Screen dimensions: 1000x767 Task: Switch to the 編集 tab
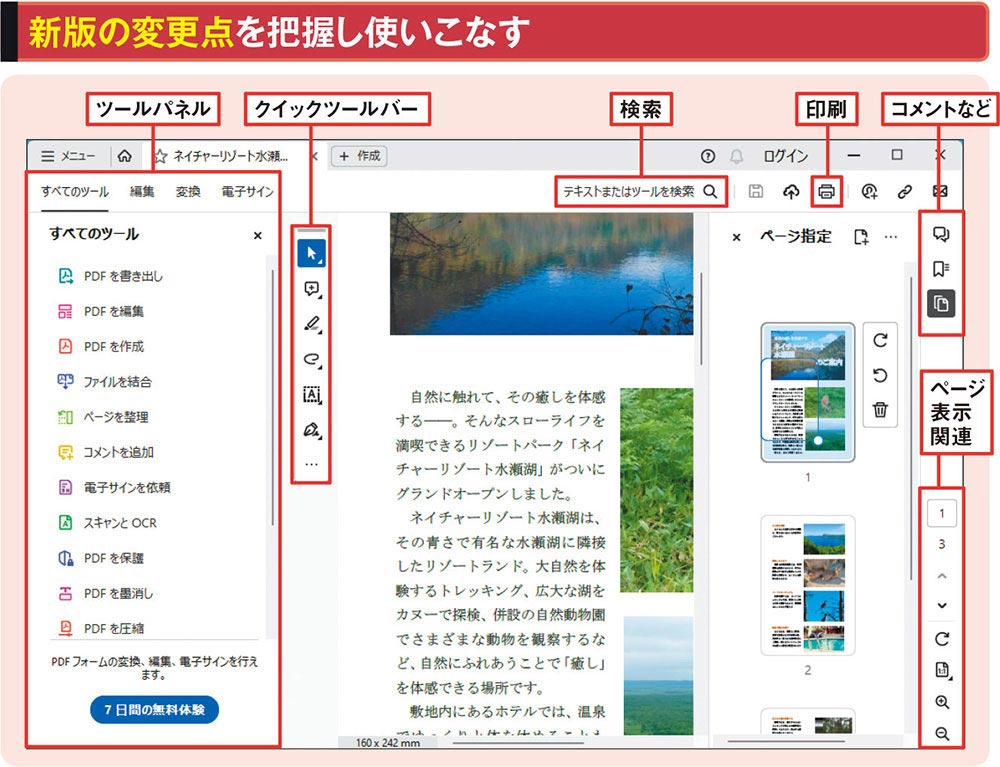tap(142, 191)
